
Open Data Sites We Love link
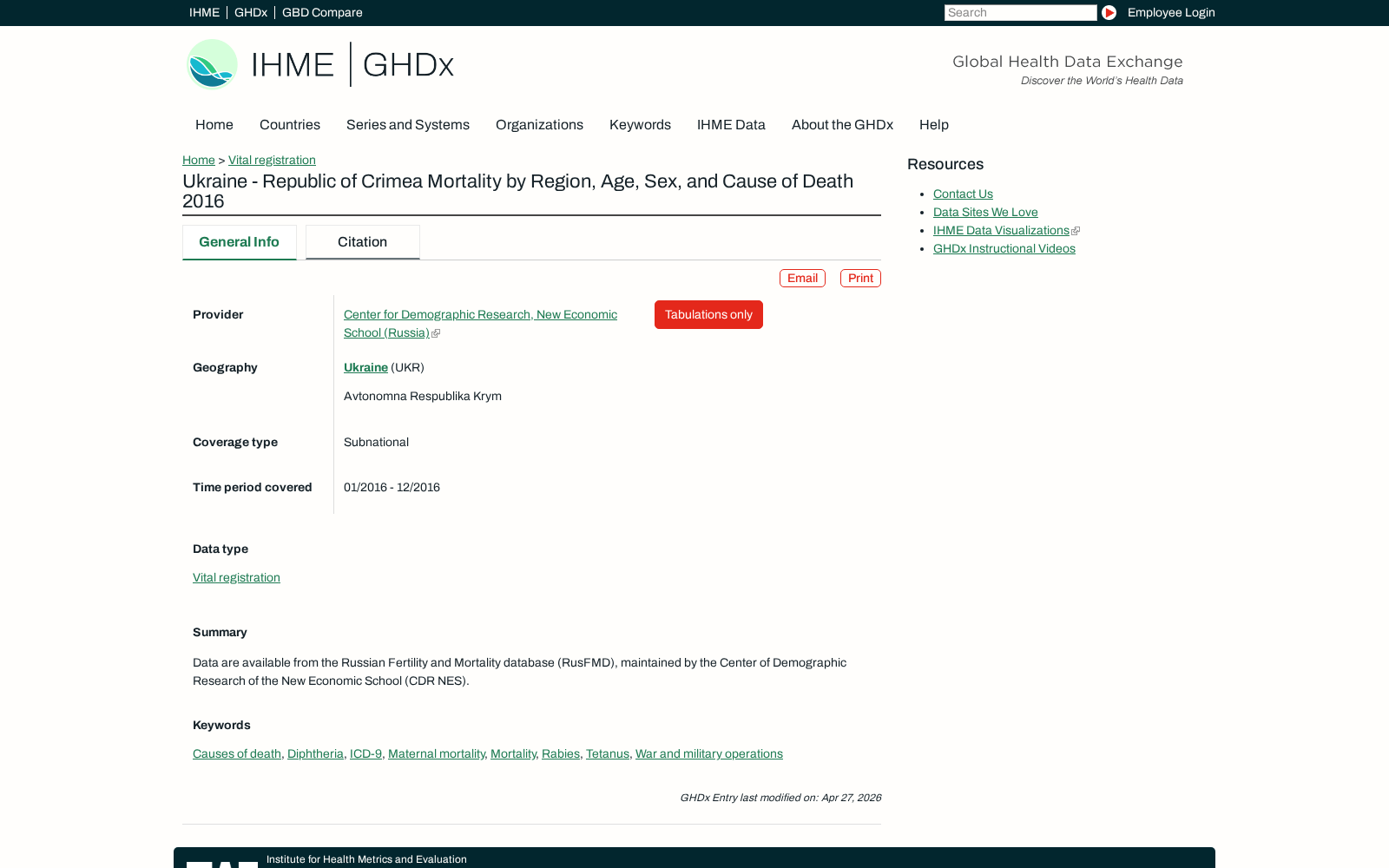click(x=985, y=212)
